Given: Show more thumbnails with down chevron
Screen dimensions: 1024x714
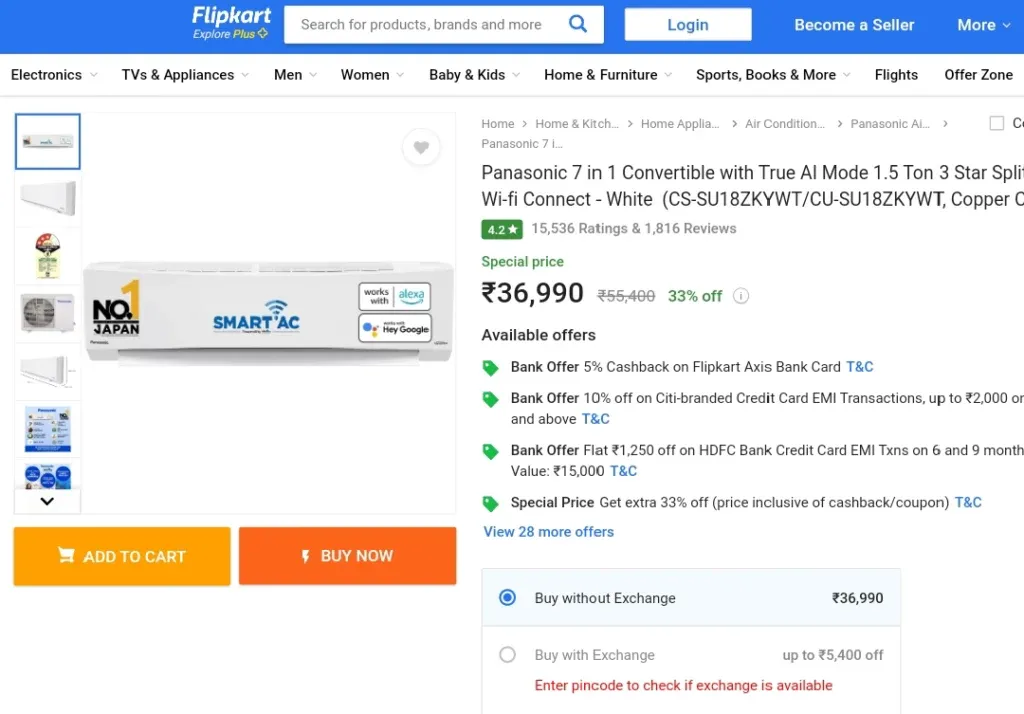Looking at the screenshot, I should point(47,501).
